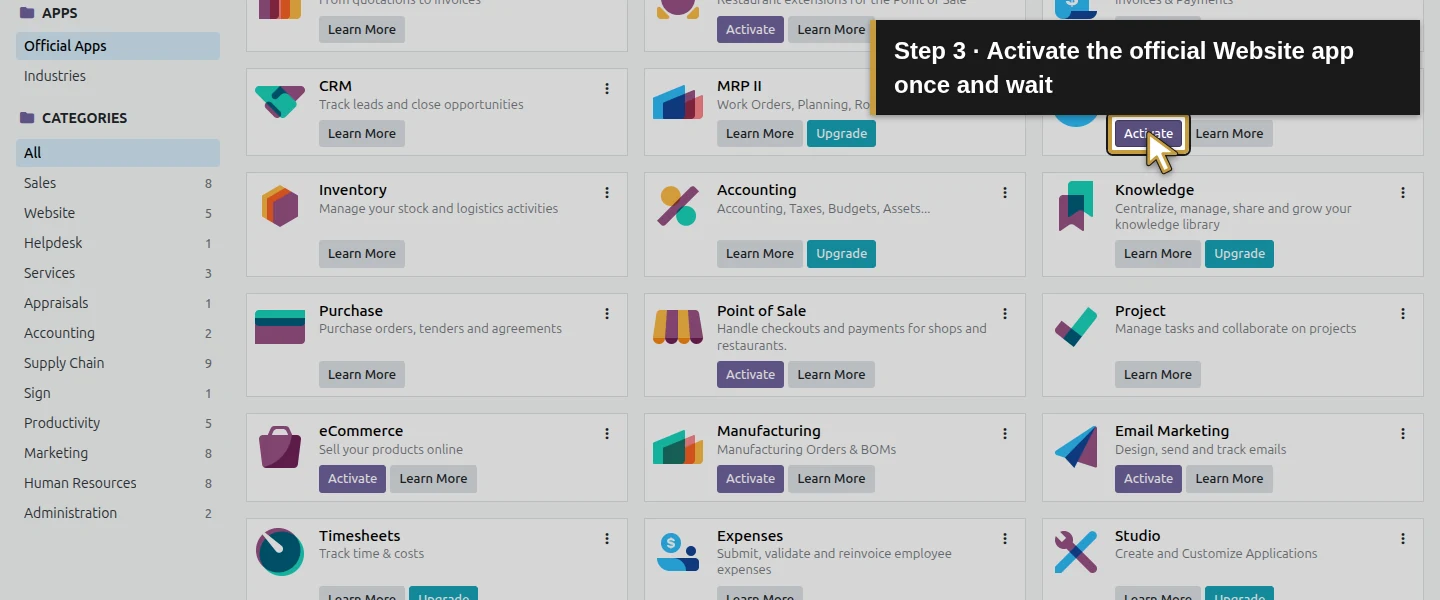Click the eCommerce shopping bag icon
Viewport: 1440px width, 600px height.
(280, 448)
